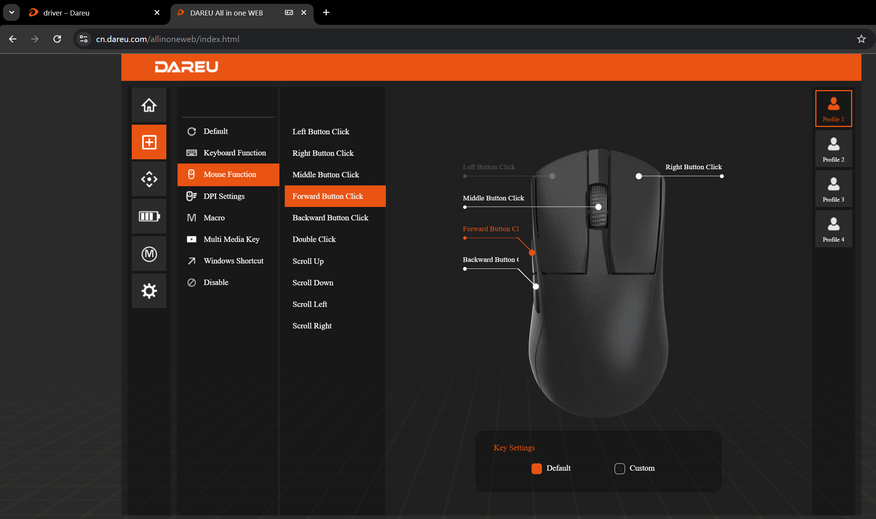Focus the address bar URL

(168, 39)
